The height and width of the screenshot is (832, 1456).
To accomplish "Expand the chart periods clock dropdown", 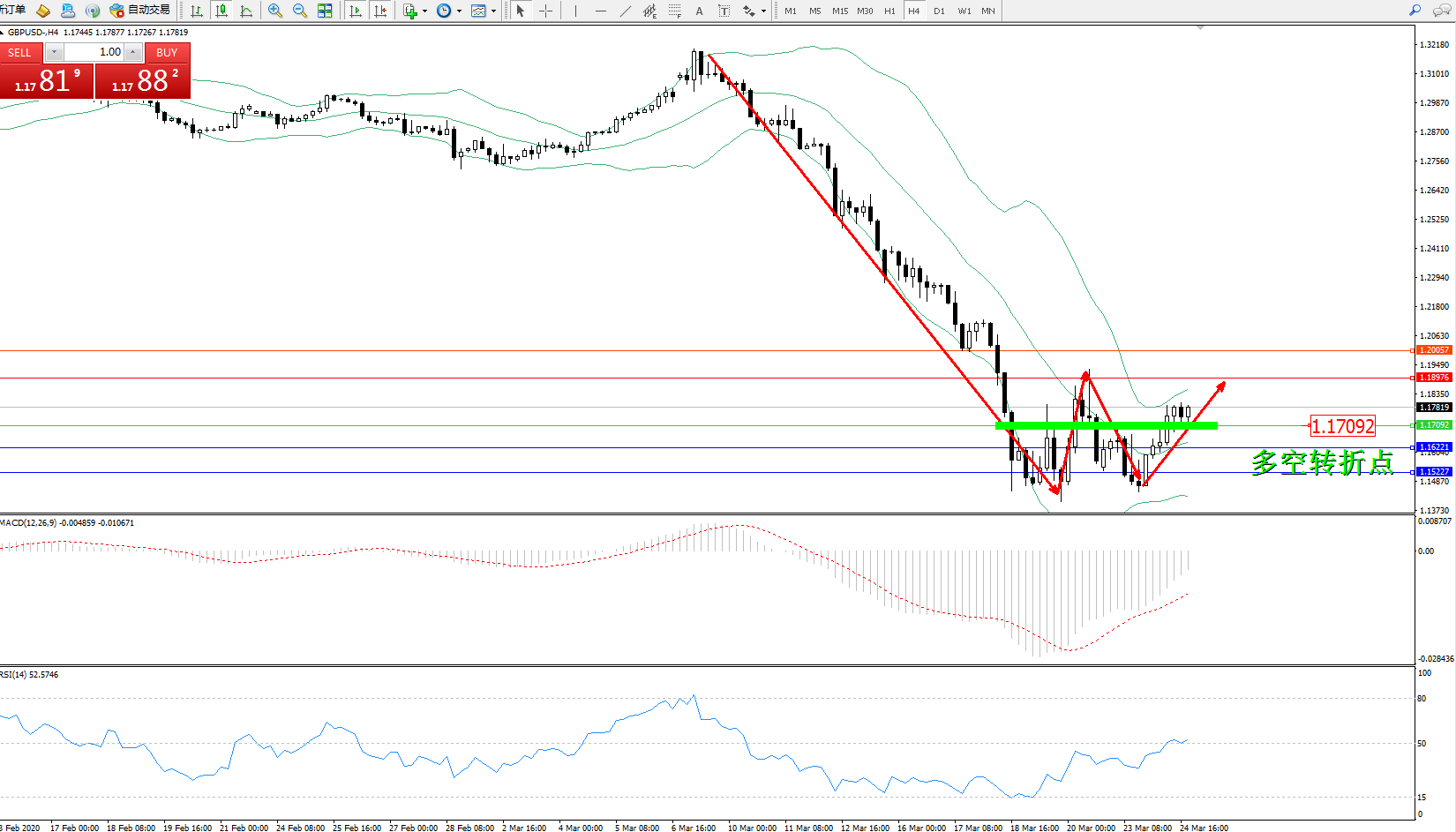I will click(459, 11).
